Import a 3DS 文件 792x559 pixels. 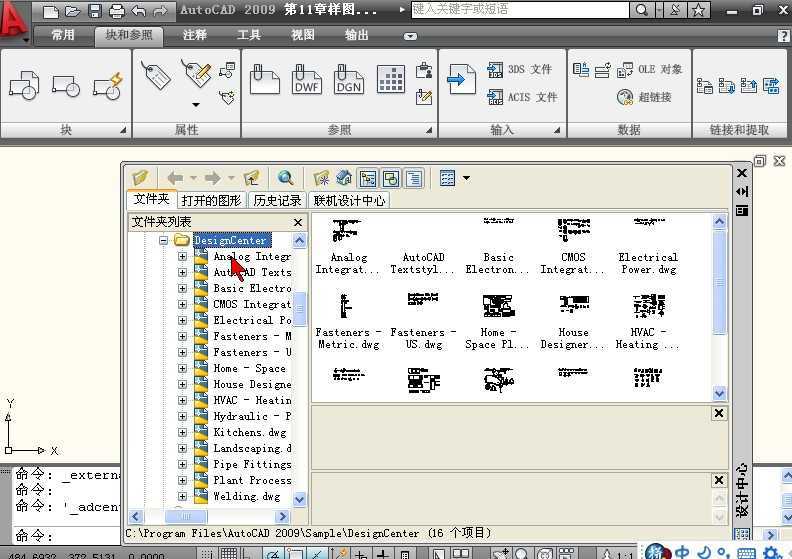coord(519,70)
